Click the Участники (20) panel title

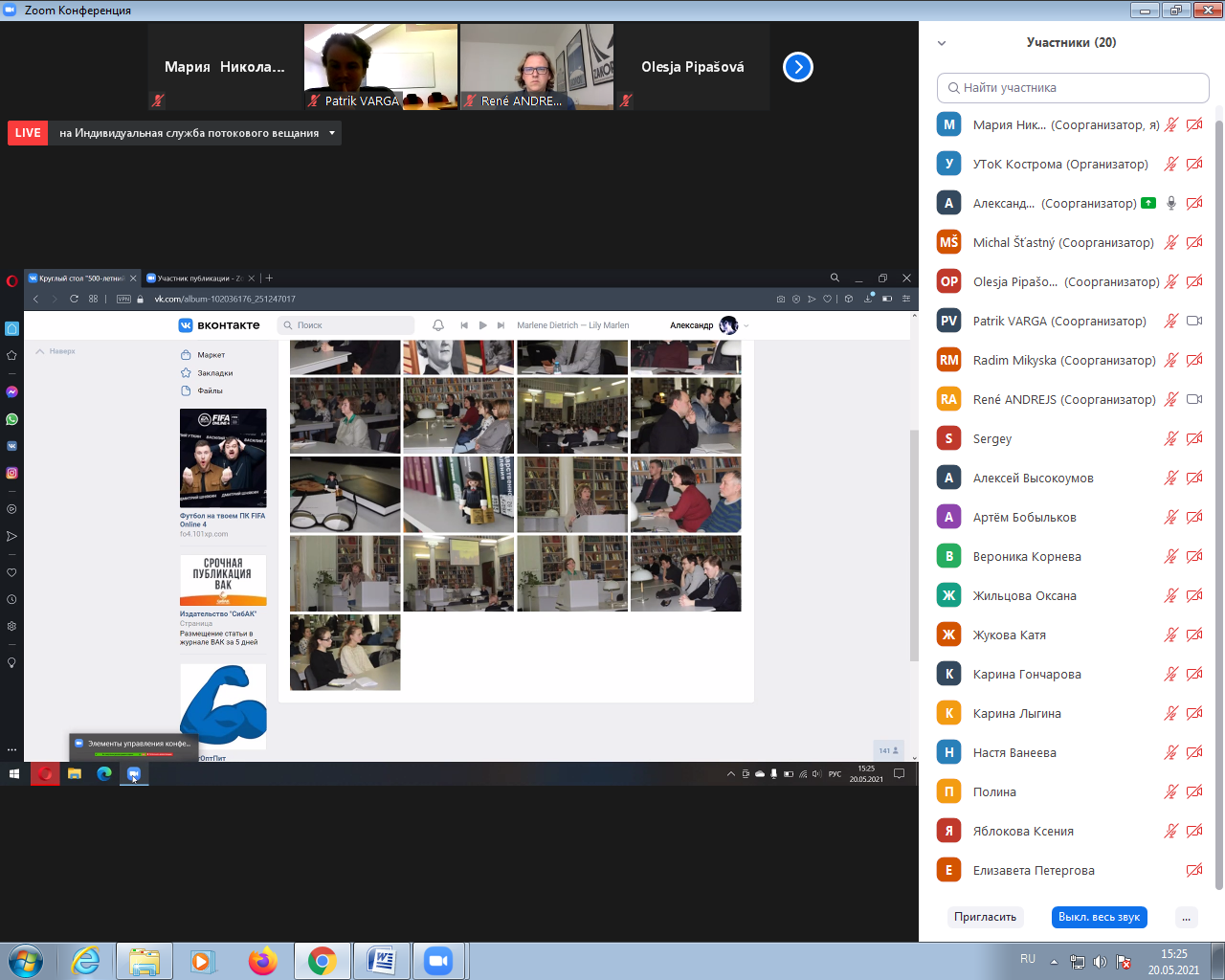[1071, 43]
